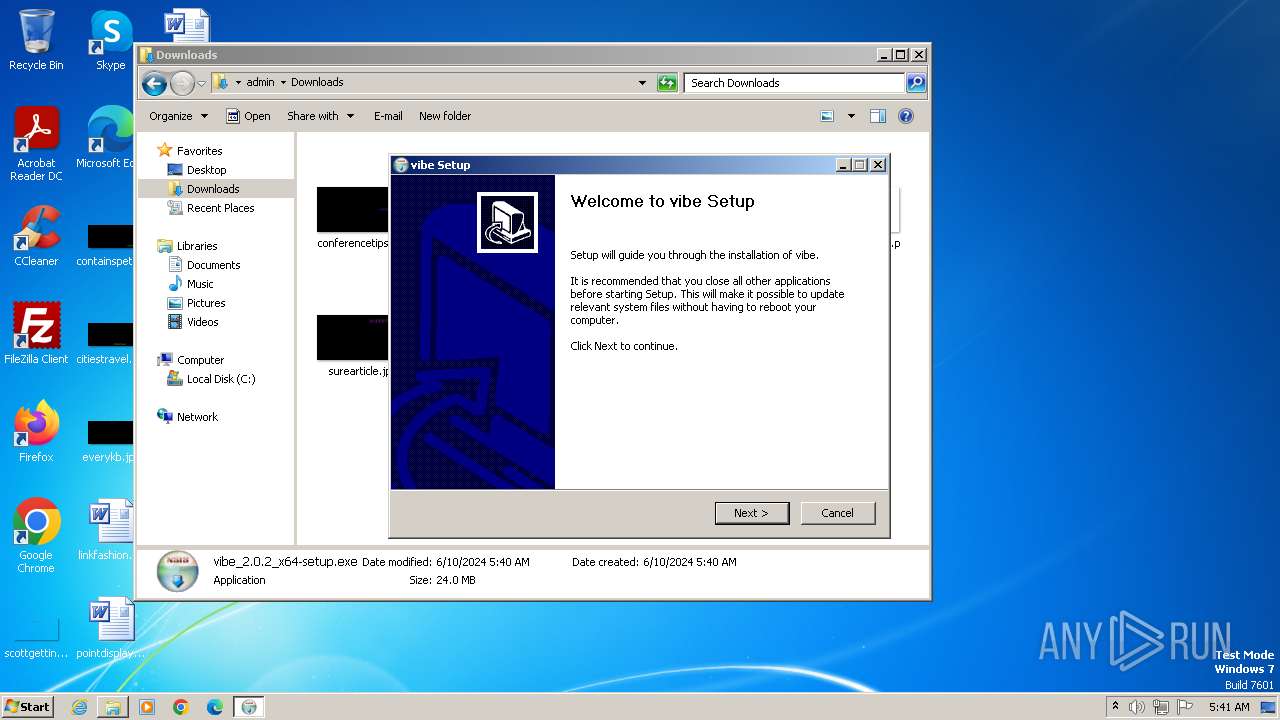Open the network icon in system tray

coord(1161,707)
